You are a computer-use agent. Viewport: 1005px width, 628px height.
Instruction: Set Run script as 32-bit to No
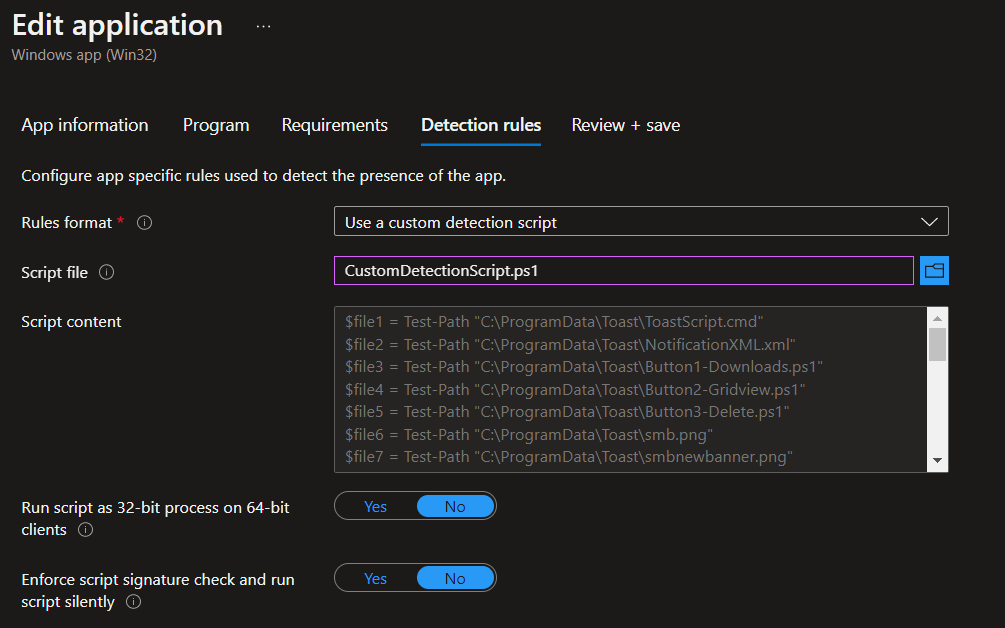click(455, 506)
